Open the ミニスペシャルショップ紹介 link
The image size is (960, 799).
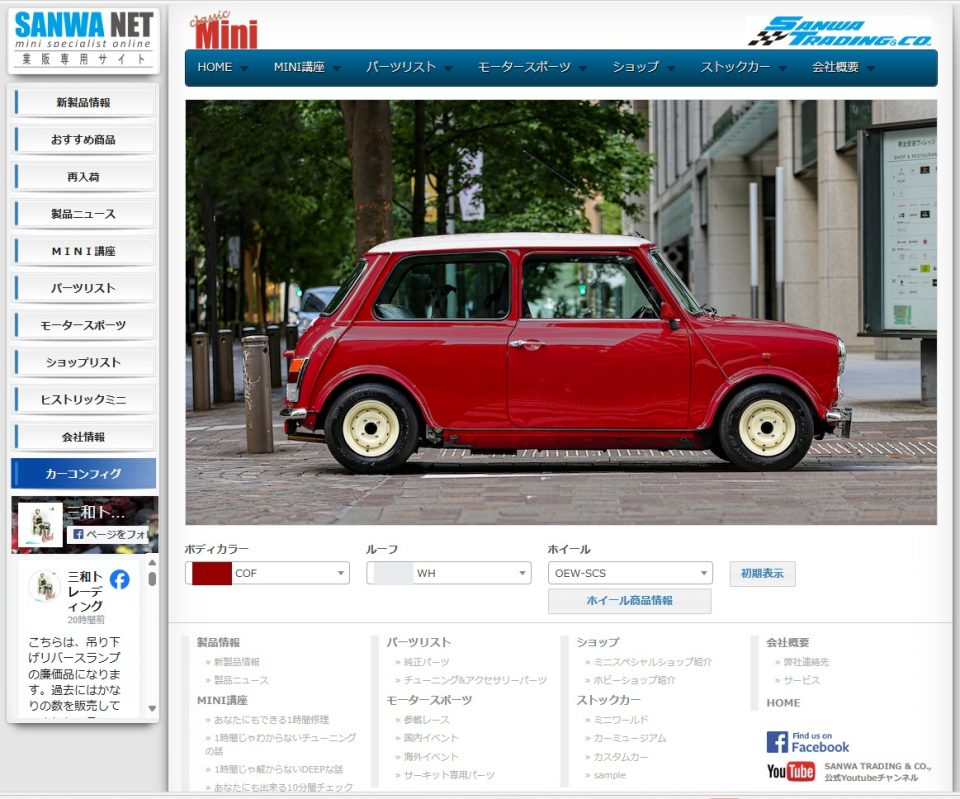point(653,662)
